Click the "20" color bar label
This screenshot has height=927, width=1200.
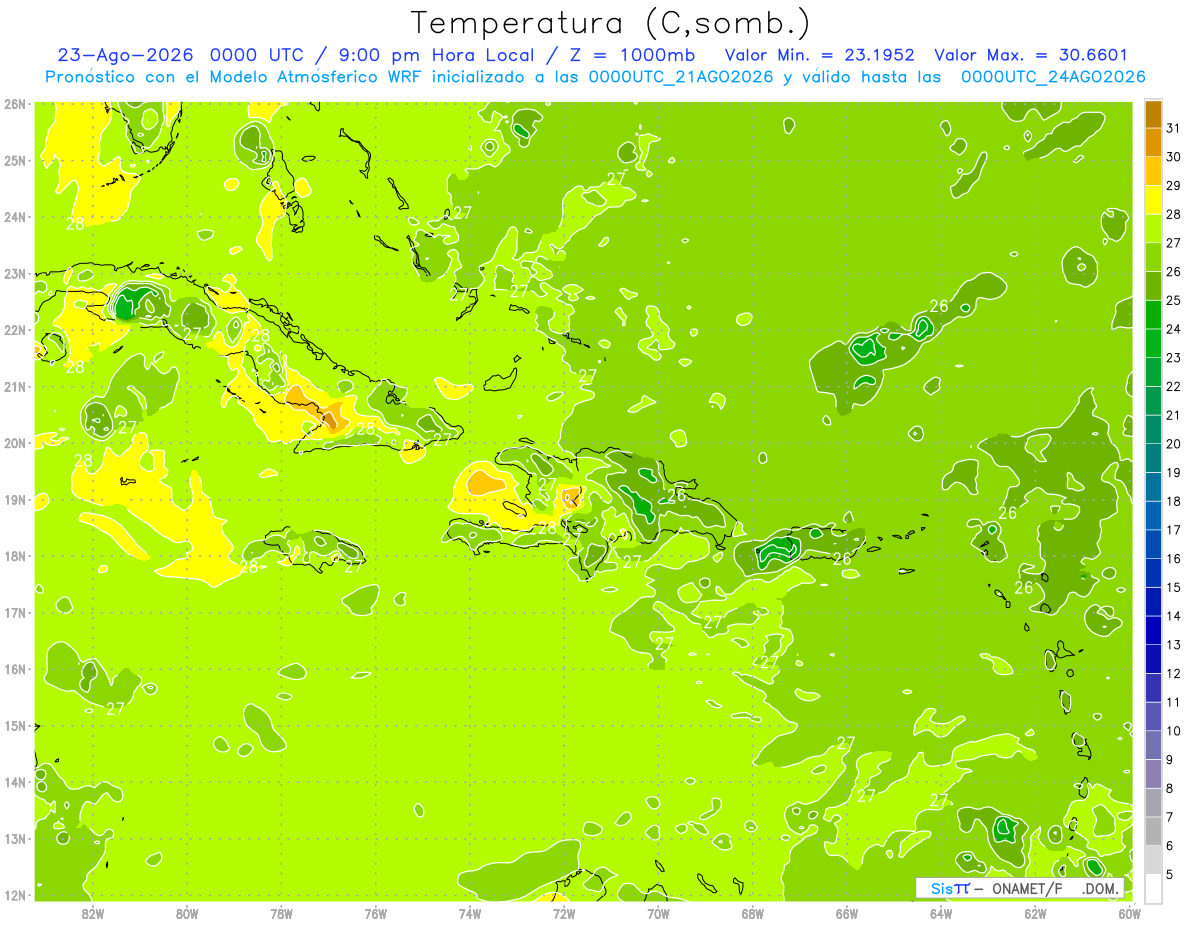coord(1173,444)
